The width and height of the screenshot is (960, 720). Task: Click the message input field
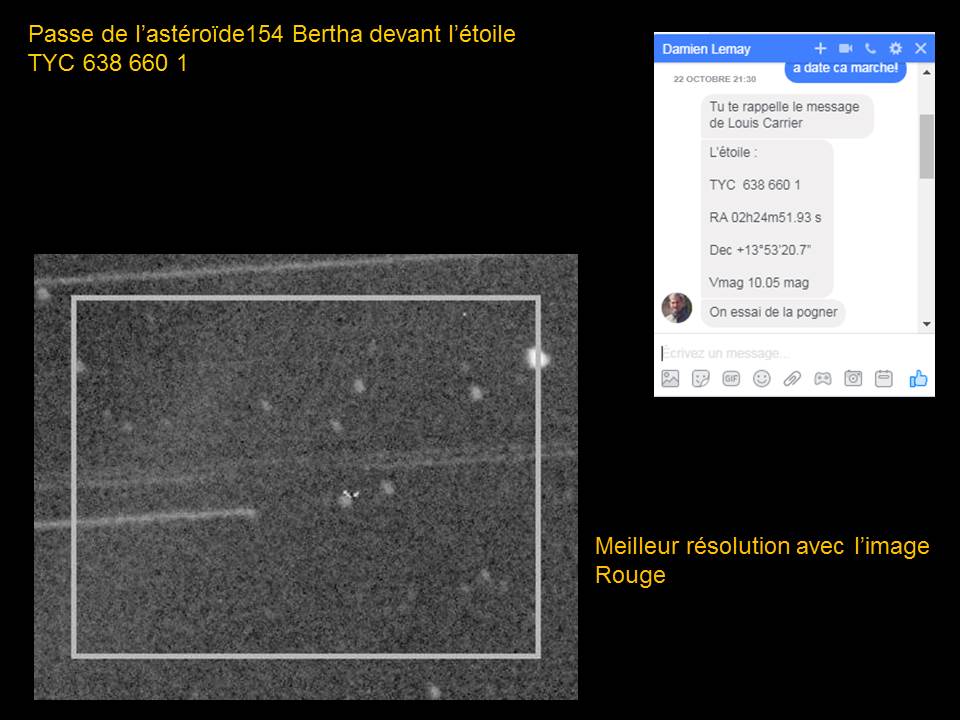coord(780,353)
